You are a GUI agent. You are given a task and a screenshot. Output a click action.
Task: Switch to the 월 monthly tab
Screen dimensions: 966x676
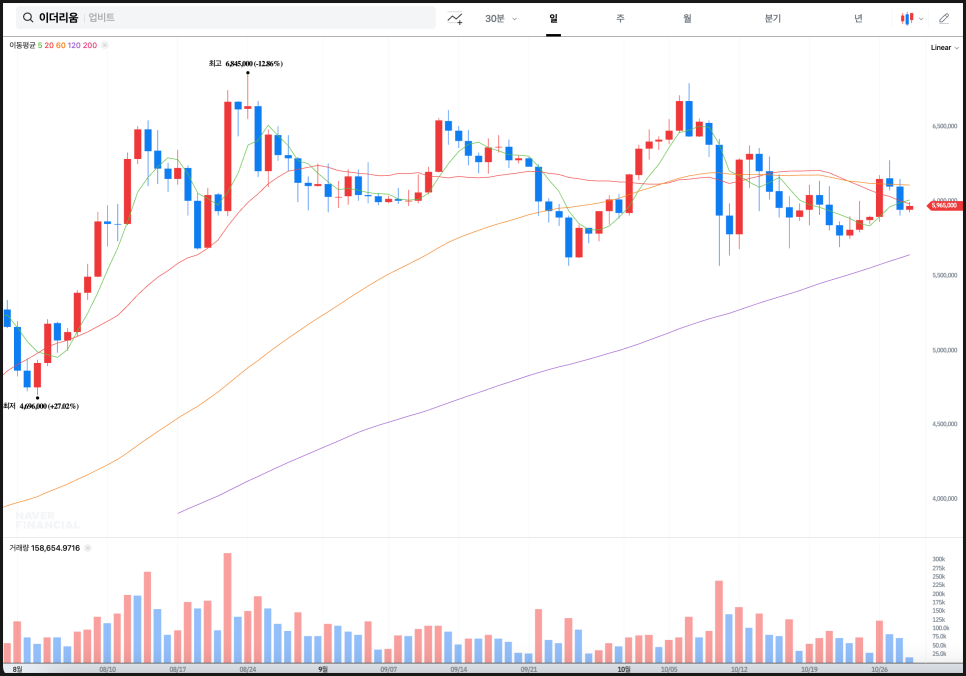coord(687,18)
